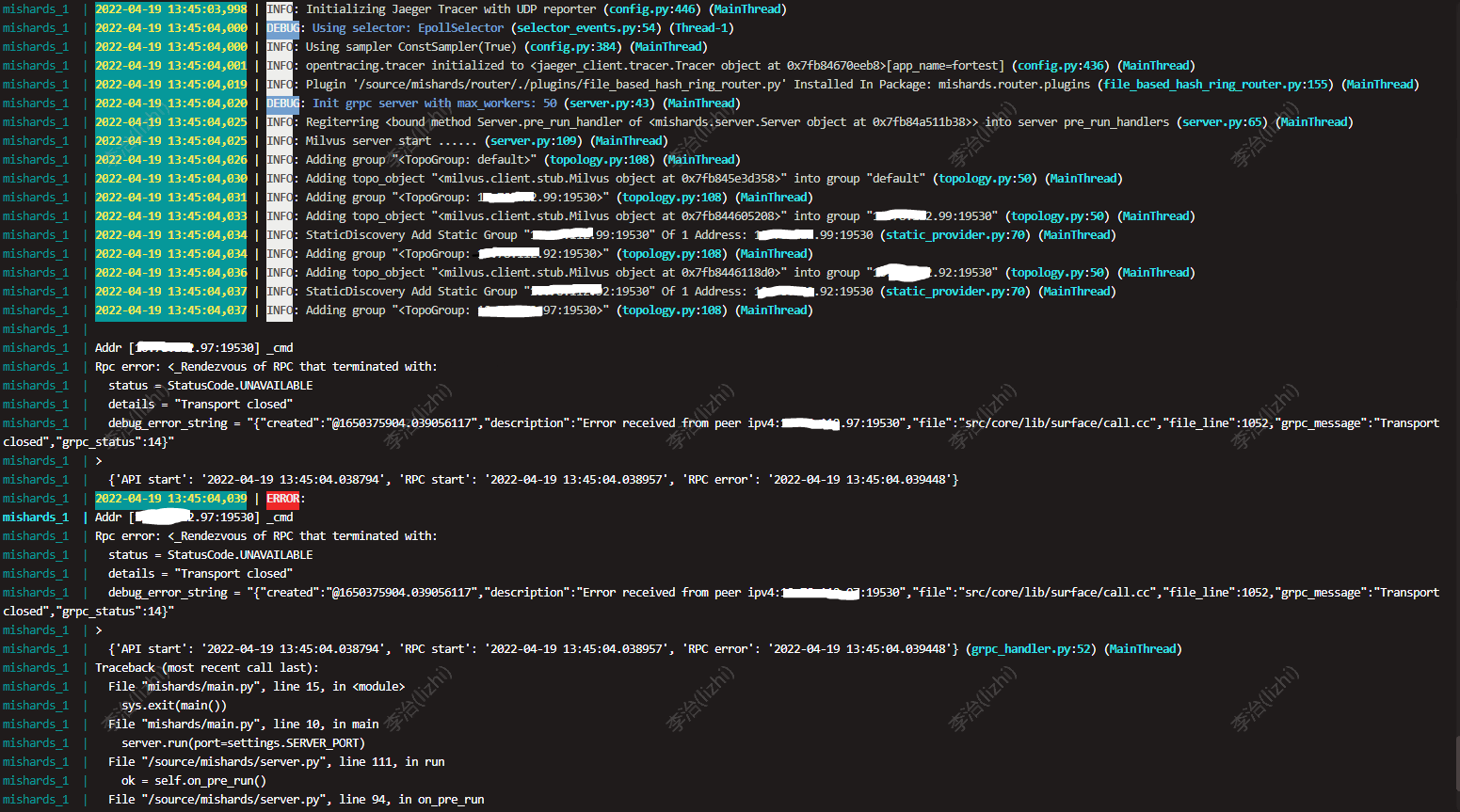Open the static_provider.py:70 file reference
The width and height of the screenshot is (1460, 812).
954,234
